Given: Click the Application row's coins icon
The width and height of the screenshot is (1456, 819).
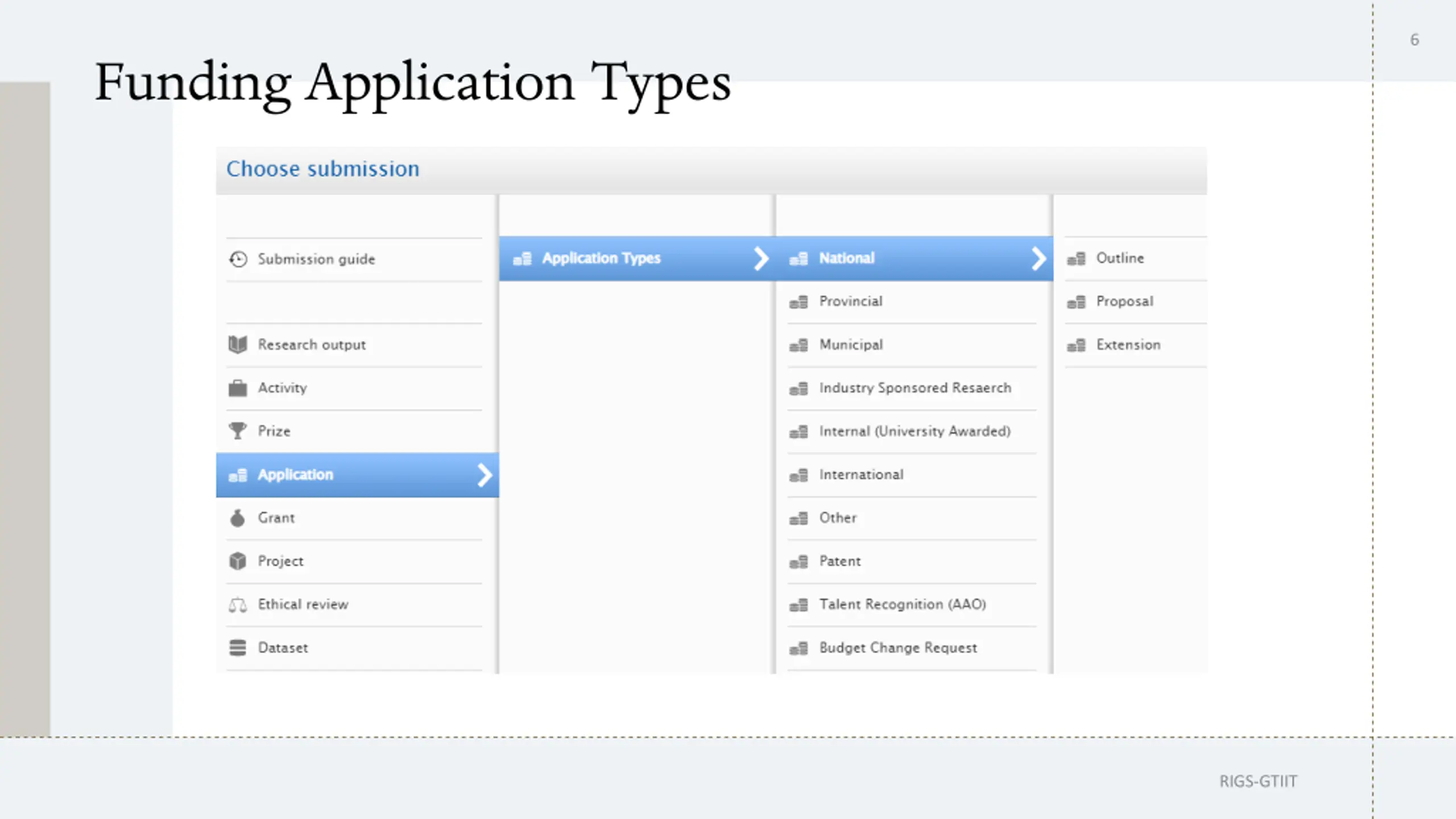Looking at the screenshot, I should pyautogui.click(x=238, y=475).
